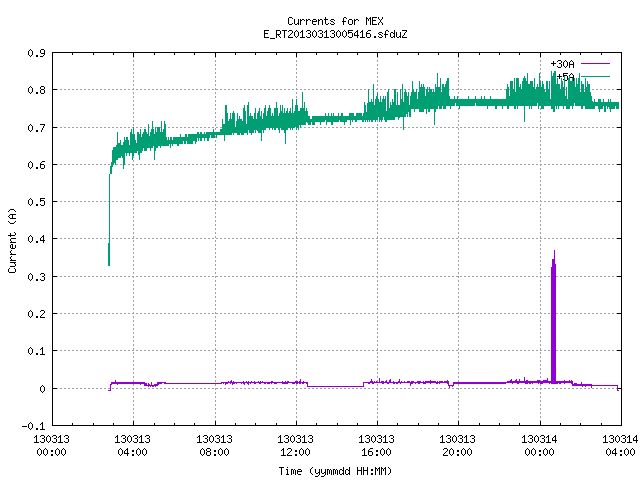Image resolution: width=640 pixels, height=480 pixels.
Task: Click the 0.4 y-axis tick label
Action: (x=36, y=239)
